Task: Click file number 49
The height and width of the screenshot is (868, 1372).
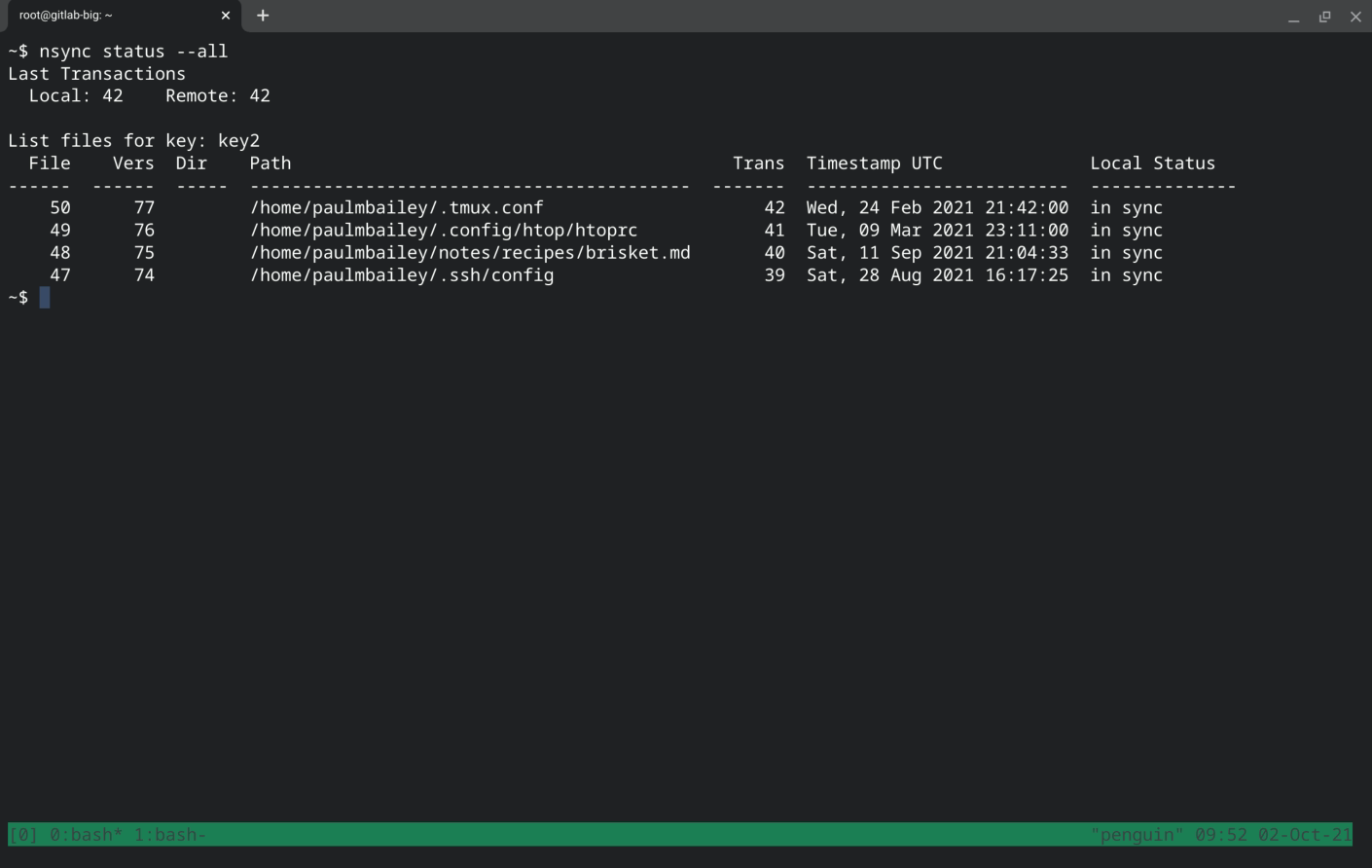Action: click(60, 231)
